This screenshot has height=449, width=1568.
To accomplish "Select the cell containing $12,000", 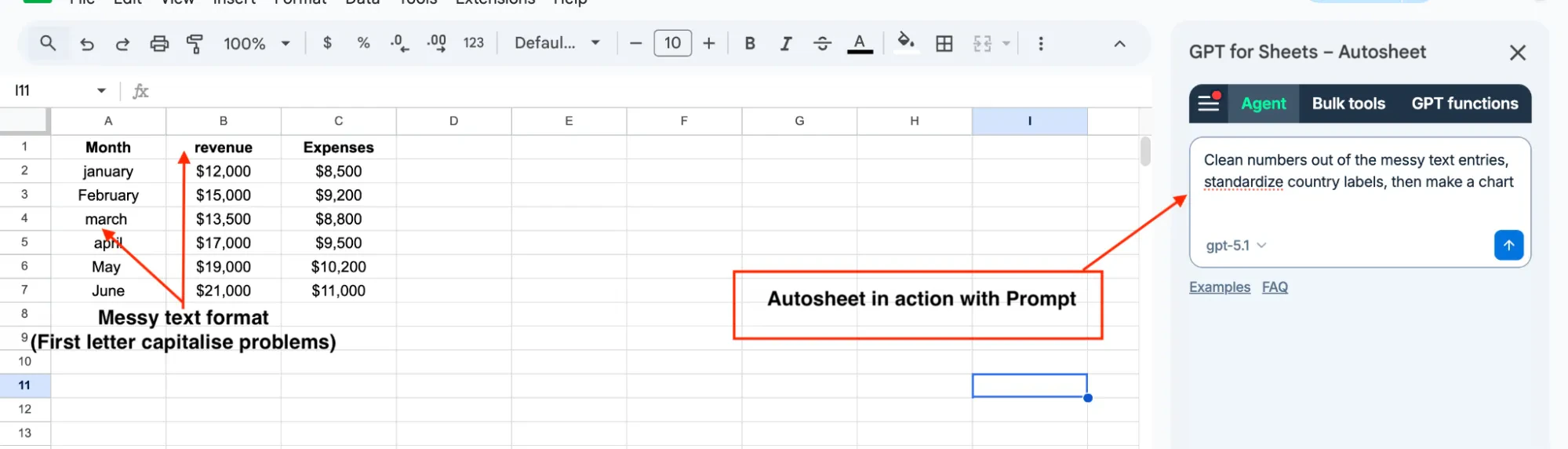I will (x=224, y=171).
